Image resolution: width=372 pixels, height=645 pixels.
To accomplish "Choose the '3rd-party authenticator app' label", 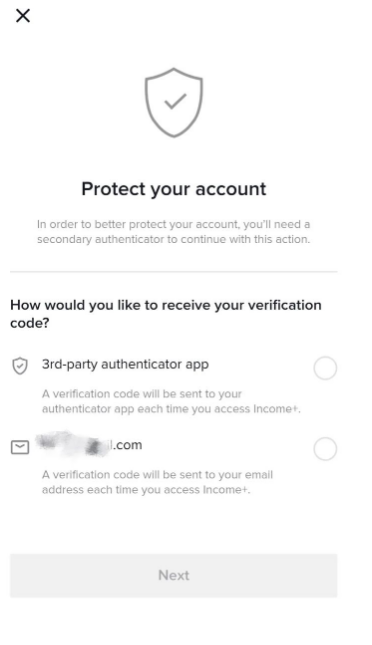I will point(125,364).
